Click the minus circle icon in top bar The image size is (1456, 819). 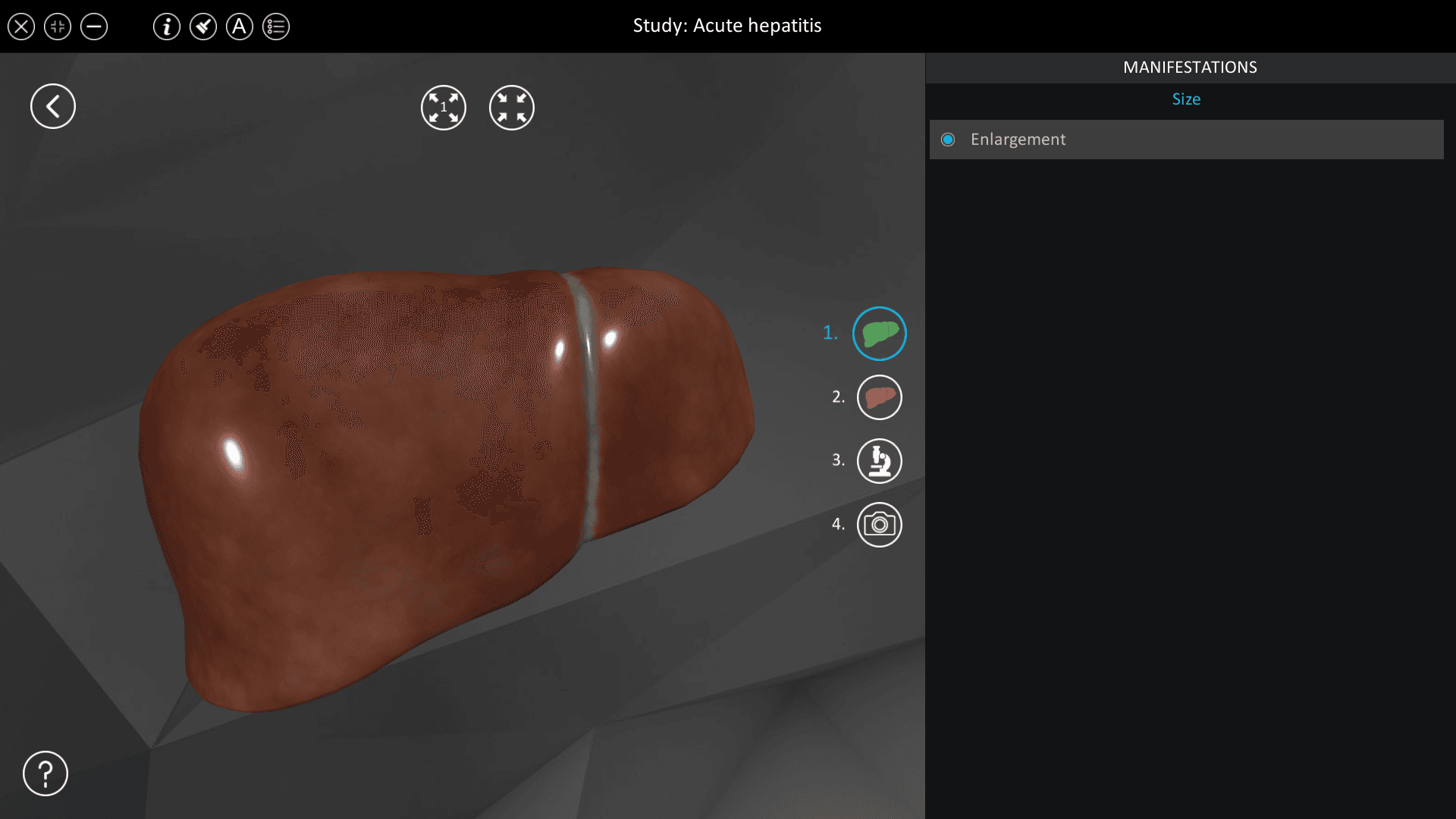click(94, 27)
